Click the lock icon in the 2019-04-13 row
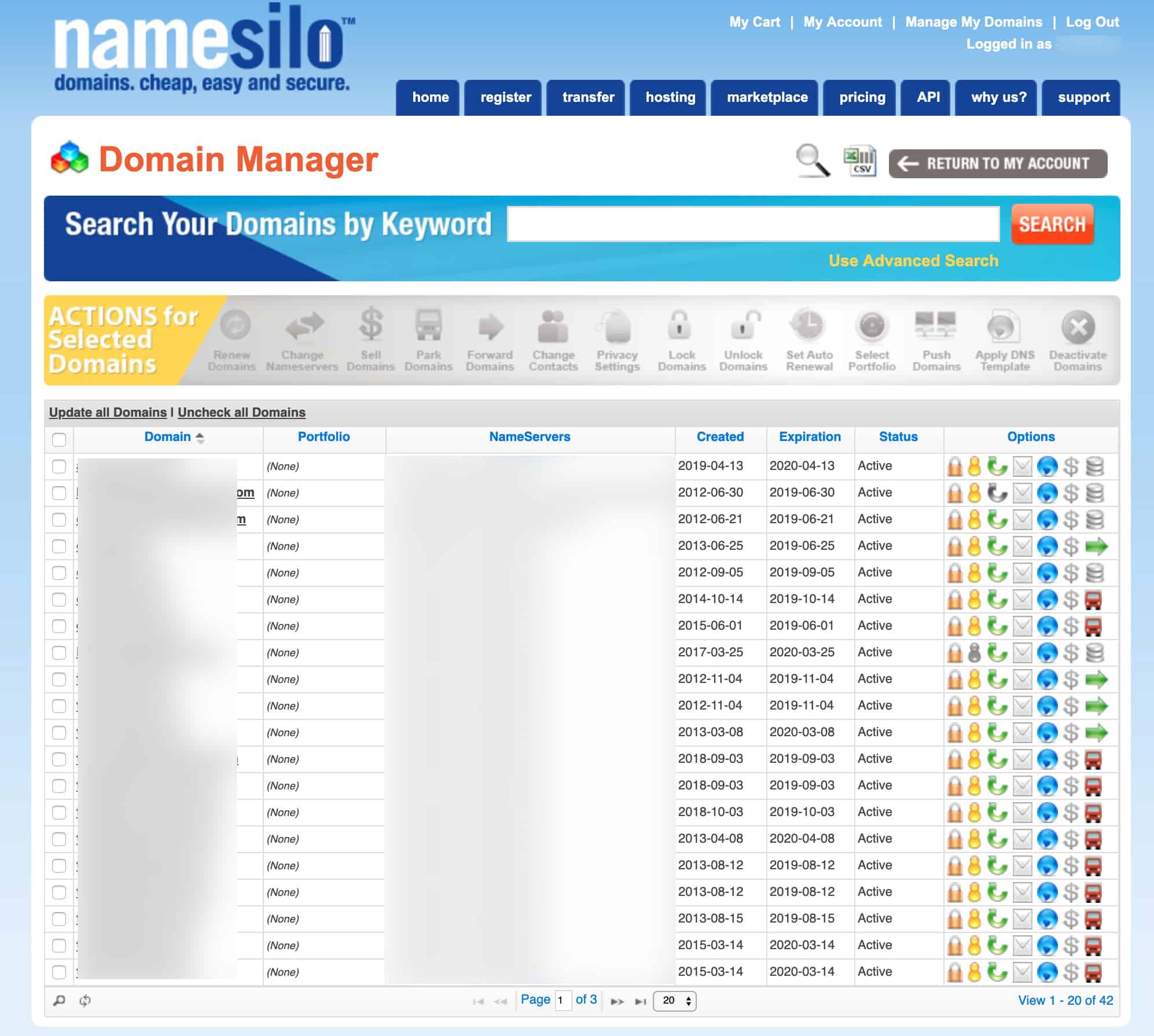The width and height of the screenshot is (1154, 1036). (x=954, y=466)
